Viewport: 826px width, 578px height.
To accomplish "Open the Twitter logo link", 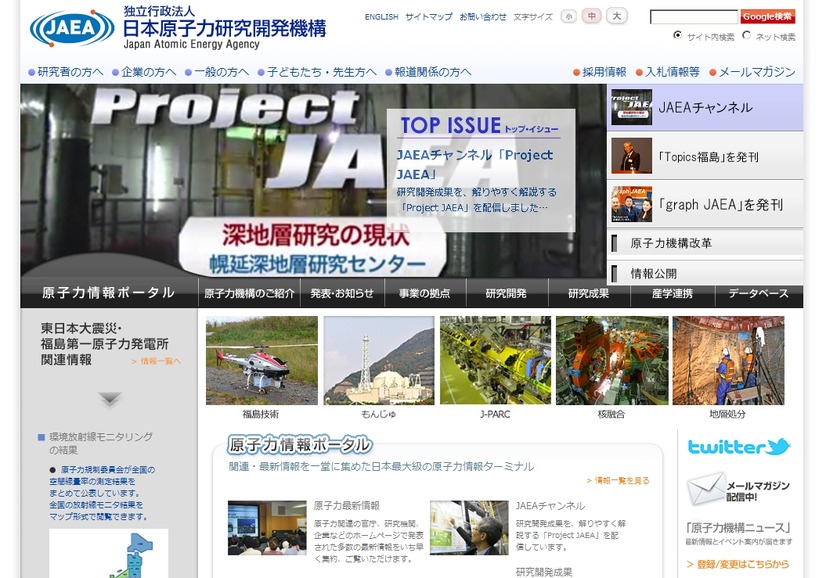I will [x=738, y=447].
